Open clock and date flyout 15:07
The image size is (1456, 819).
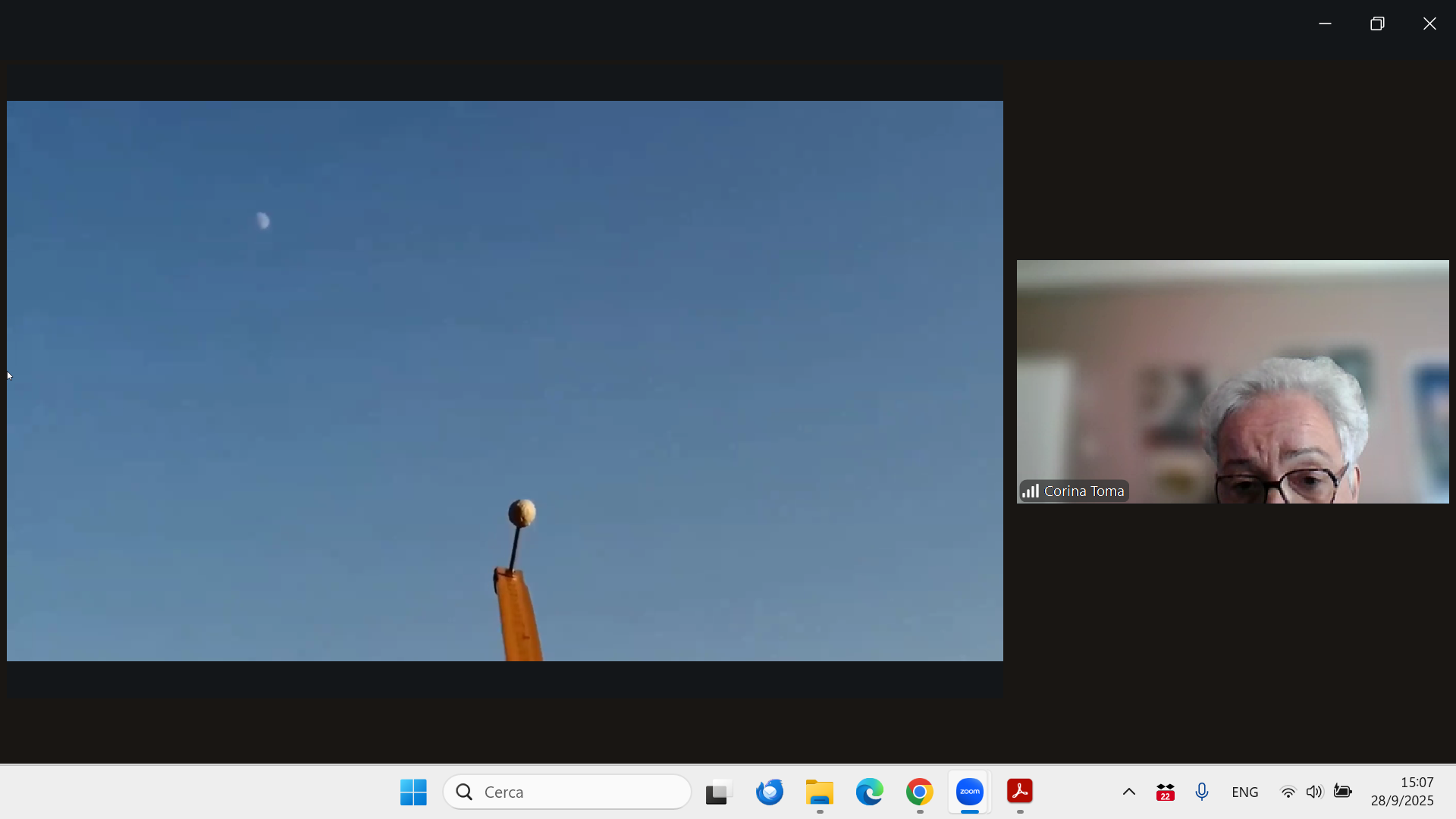(1401, 792)
